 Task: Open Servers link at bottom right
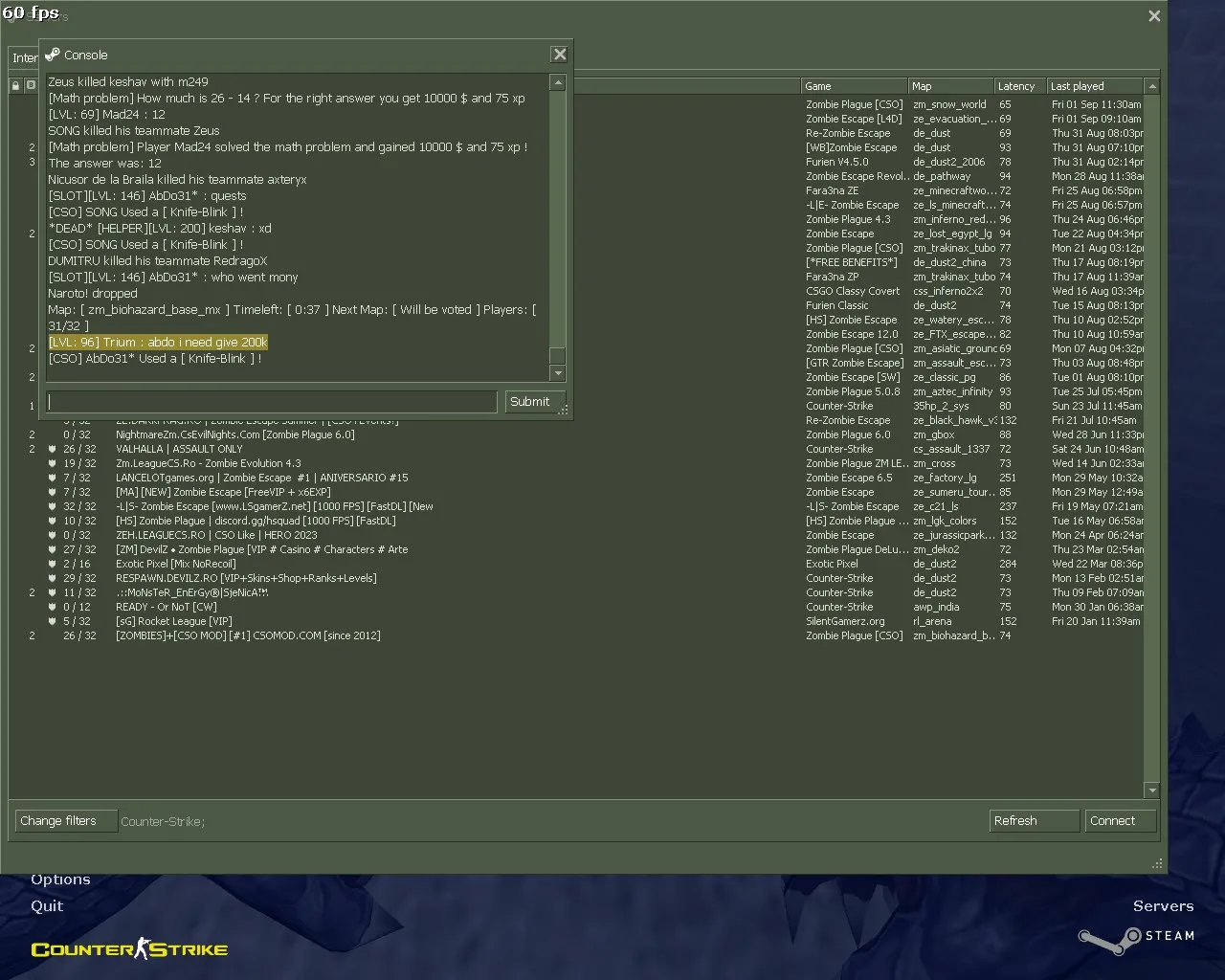[x=1163, y=906]
